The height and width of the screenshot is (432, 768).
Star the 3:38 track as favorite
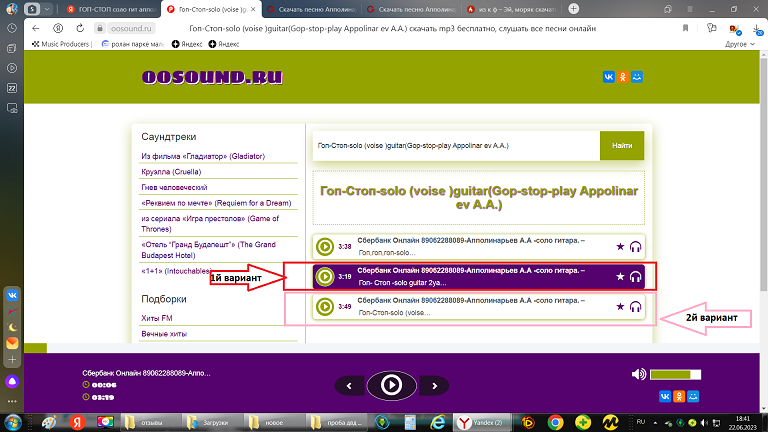click(x=620, y=246)
